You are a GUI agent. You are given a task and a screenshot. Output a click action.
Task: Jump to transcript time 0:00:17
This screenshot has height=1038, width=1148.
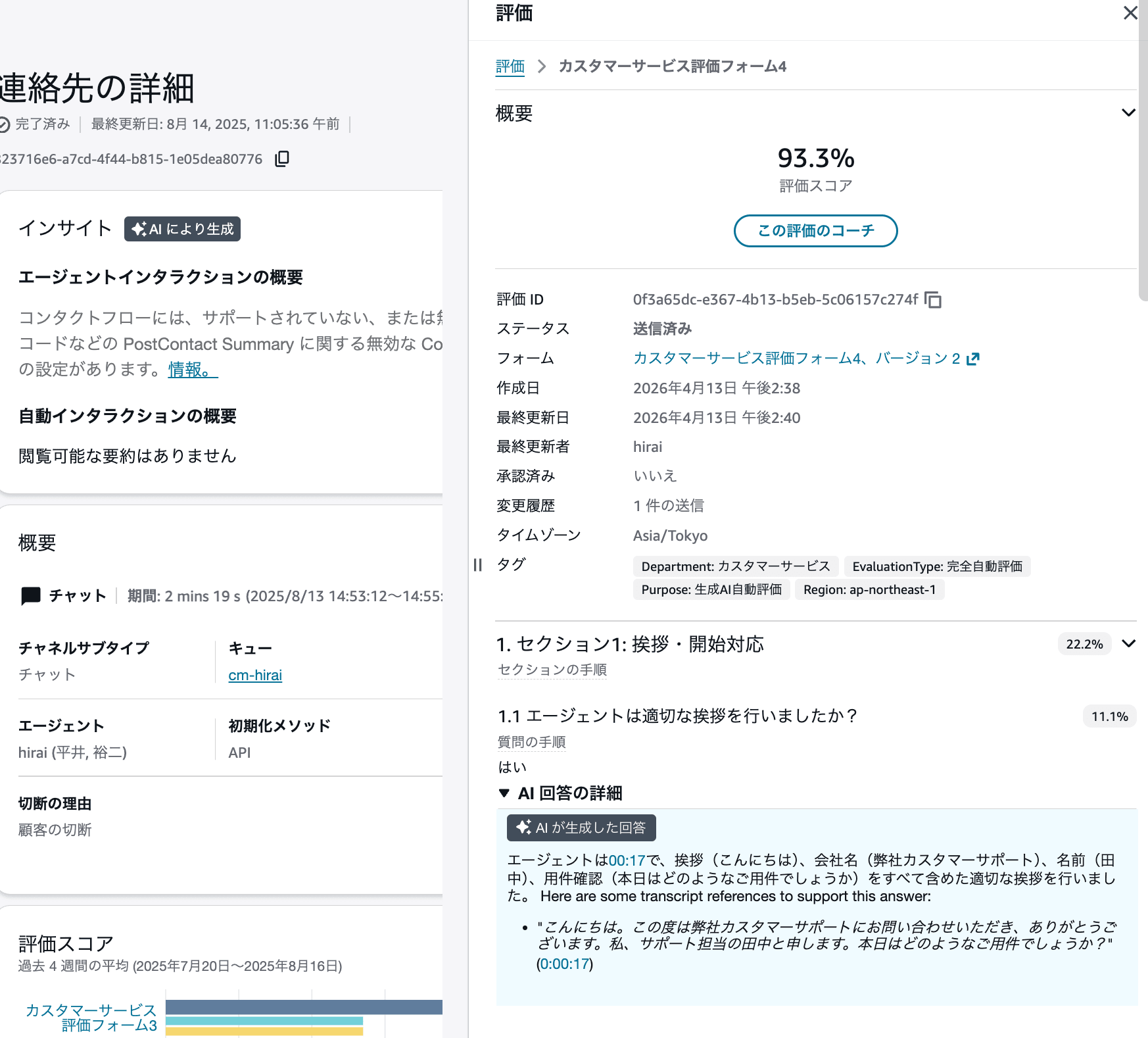(x=564, y=964)
